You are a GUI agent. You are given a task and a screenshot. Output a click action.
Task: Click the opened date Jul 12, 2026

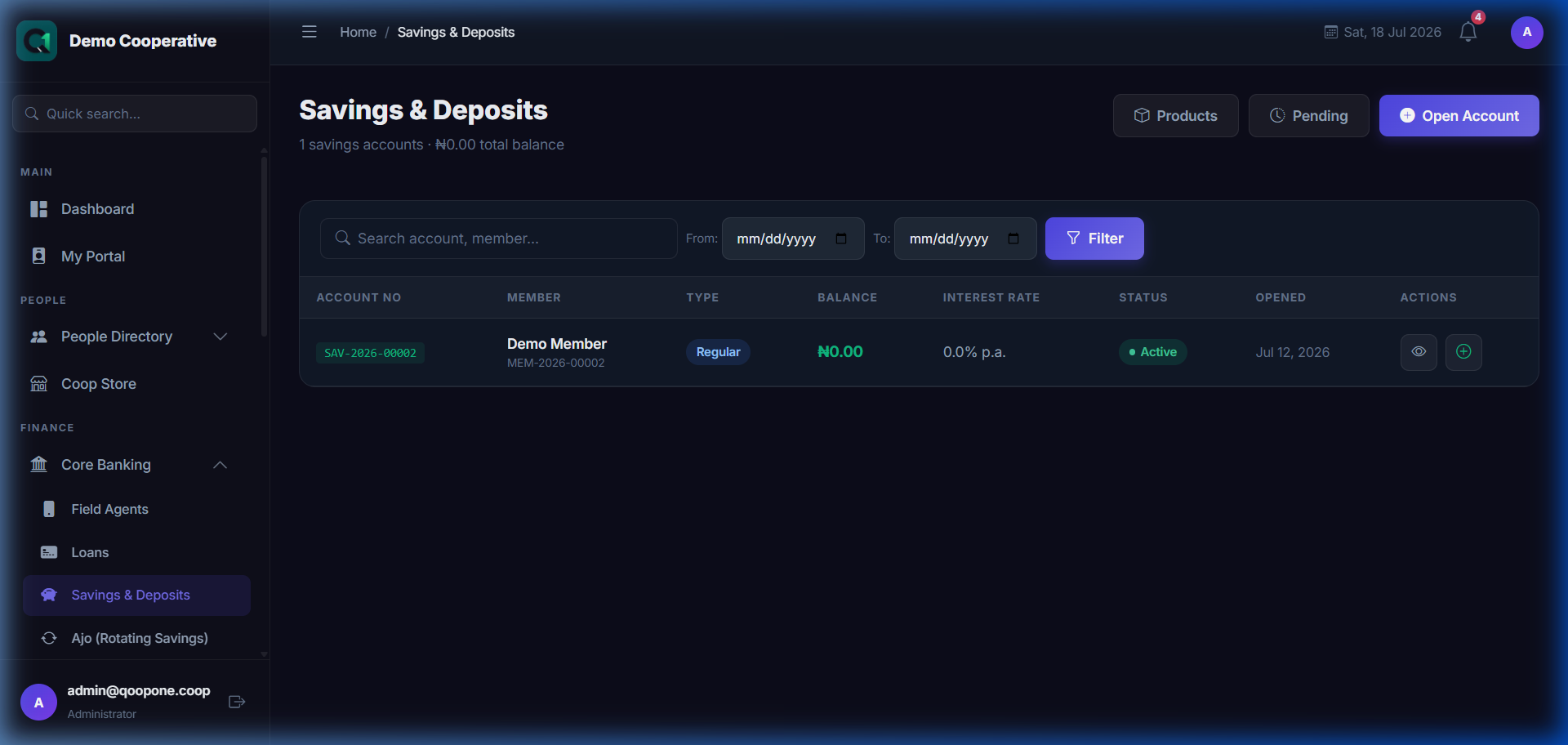point(1292,352)
